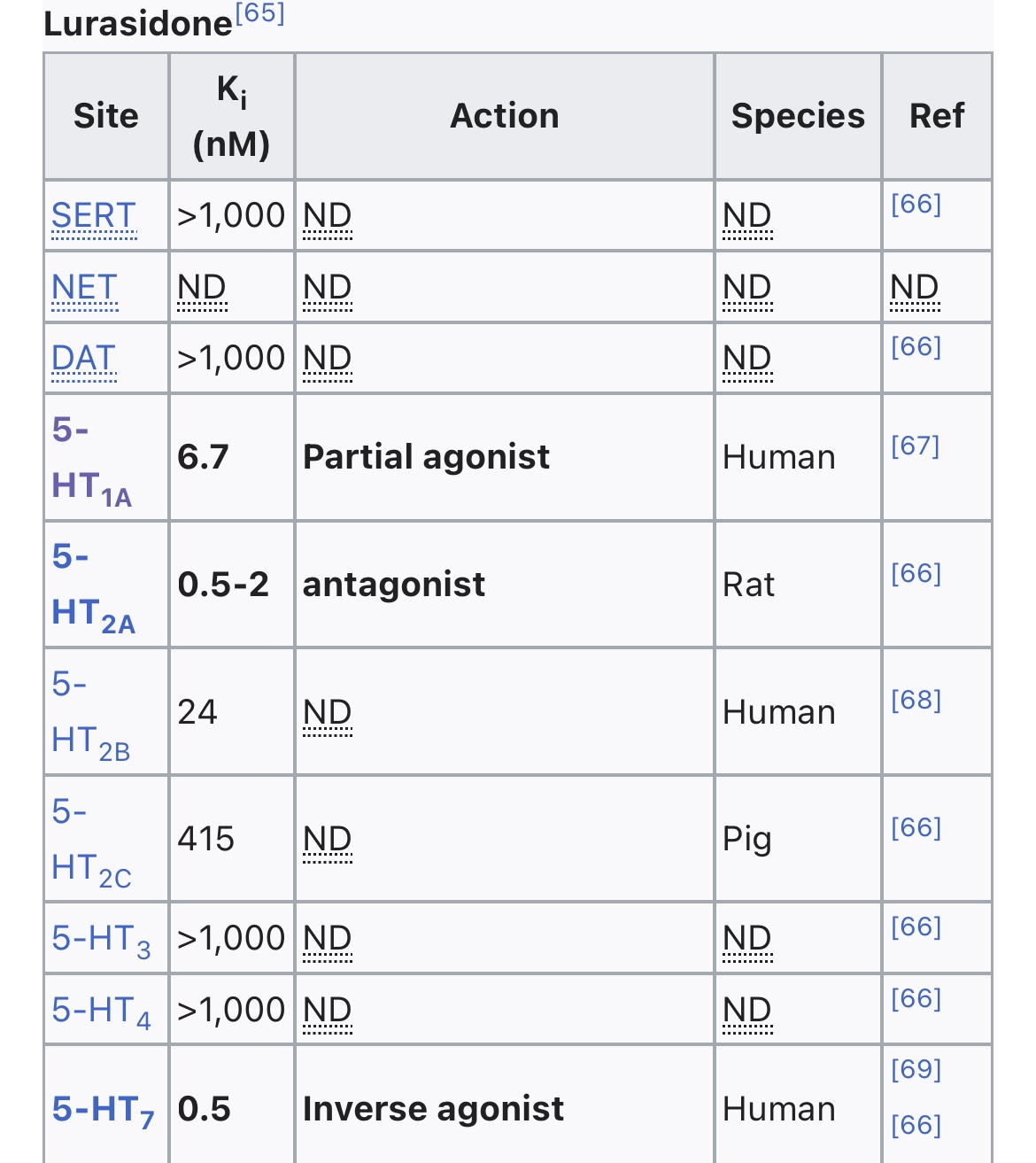Open citation 65 beside Lurasidone title
This screenshot has height=1163, width=1036.
pyautogui.click(x=259, y=14)
